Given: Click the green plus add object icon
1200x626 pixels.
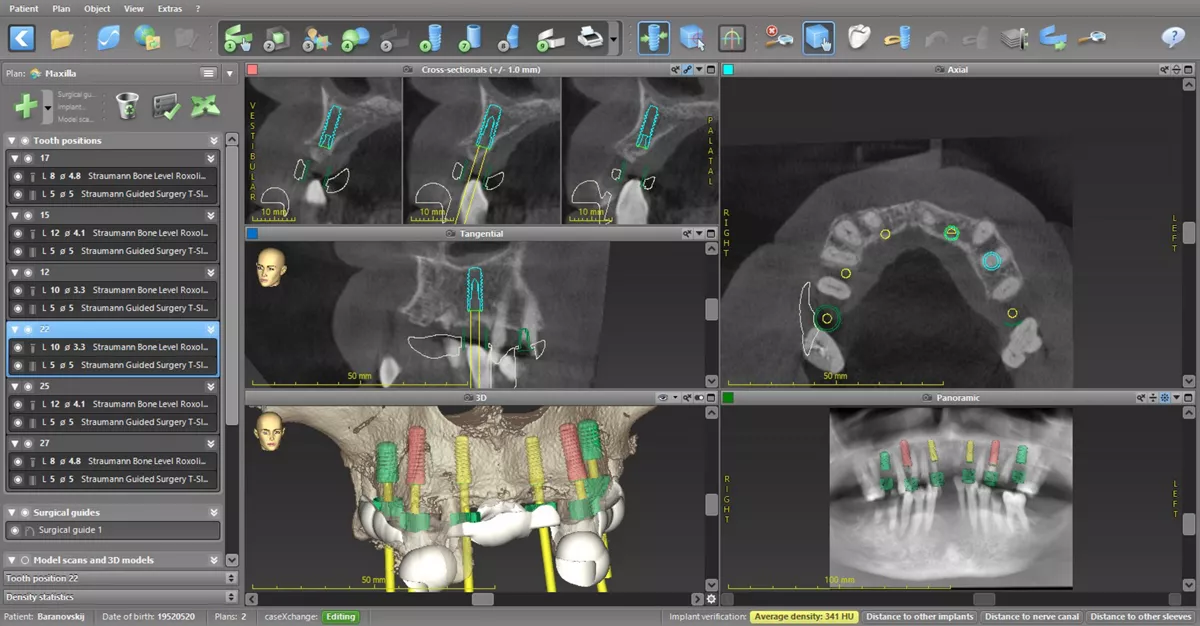Looking at the screenshot, I should coord(26,106).
